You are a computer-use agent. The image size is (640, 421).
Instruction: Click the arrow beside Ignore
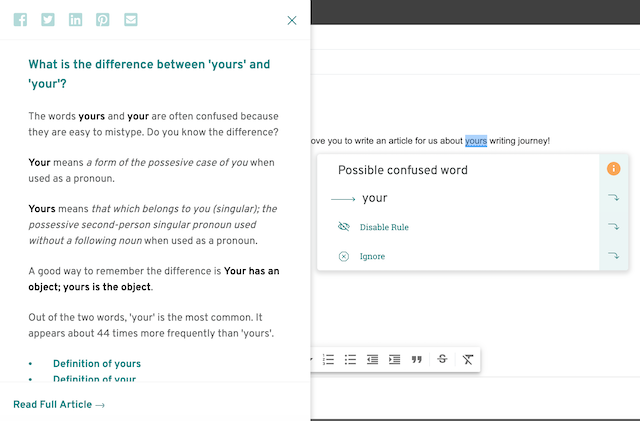tap(613, 256)
